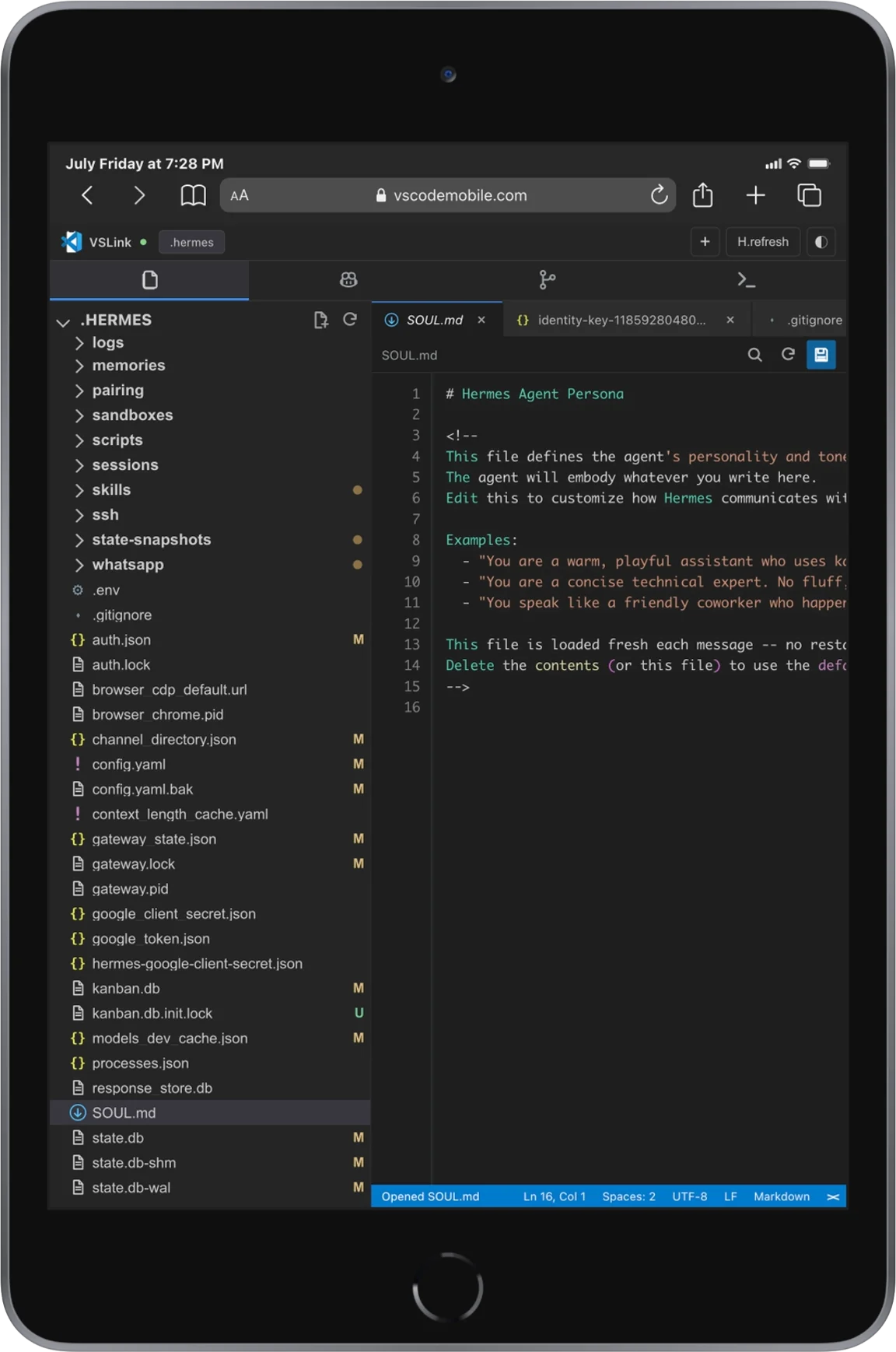Screen dimensions: 896x1352
Task: Toggle the light/dark theme contrast icon
Action: [821, 242]
